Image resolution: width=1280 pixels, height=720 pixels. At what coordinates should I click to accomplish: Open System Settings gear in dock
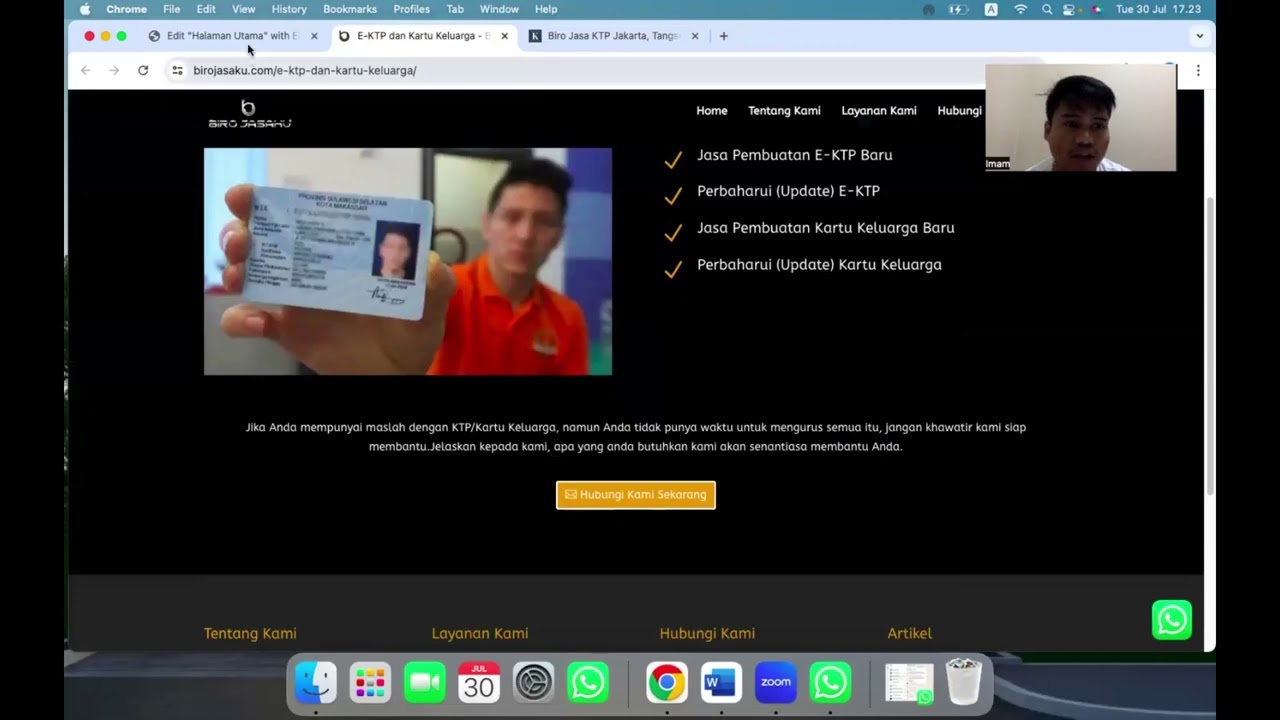tap(533, 683)
